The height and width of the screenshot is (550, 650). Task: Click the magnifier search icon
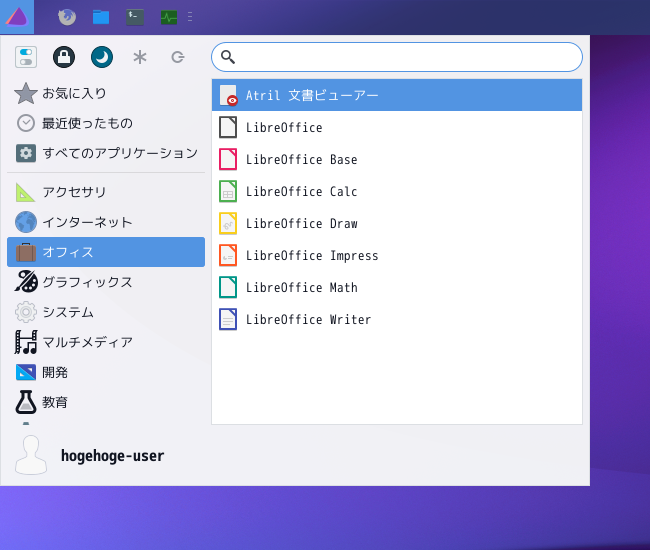tap(228, 57)
